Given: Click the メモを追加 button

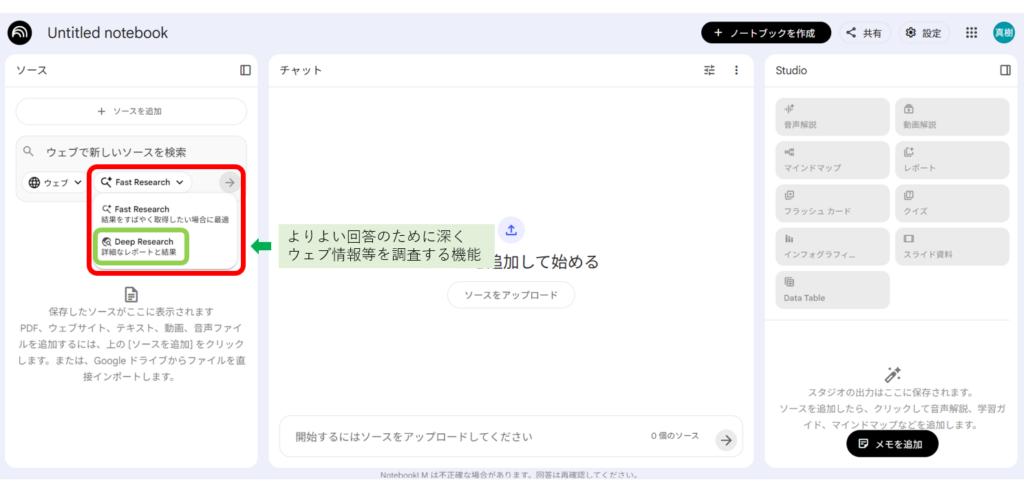Looking at the screenshot, I should pos(892,443).
